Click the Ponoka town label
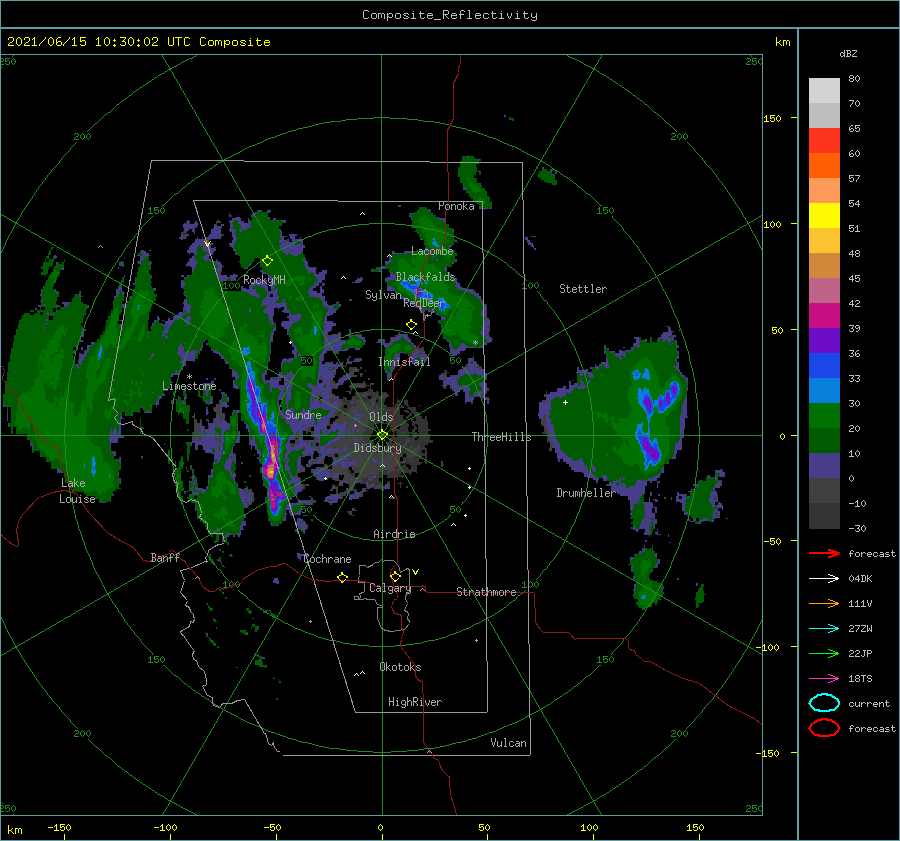The image size is (900, 841). [456, 206]
